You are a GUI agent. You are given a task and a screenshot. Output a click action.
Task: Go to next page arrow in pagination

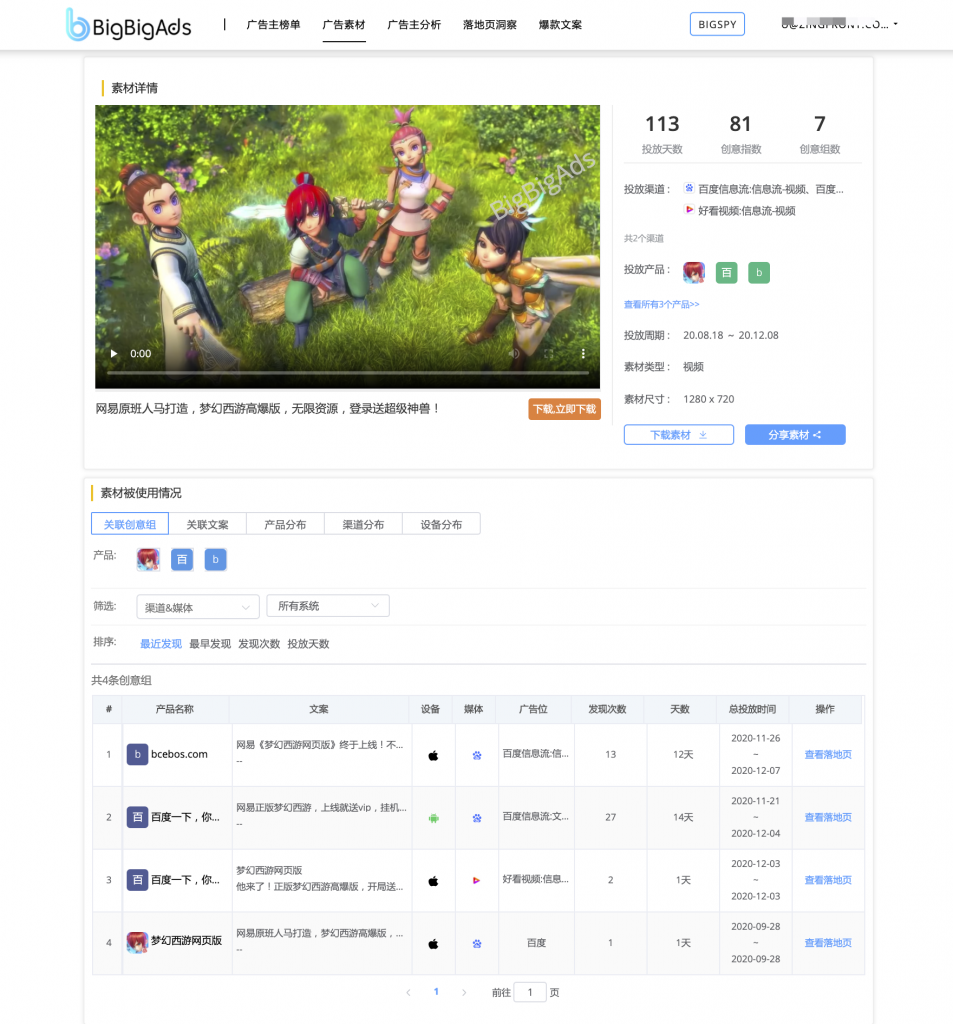(464, 993)
